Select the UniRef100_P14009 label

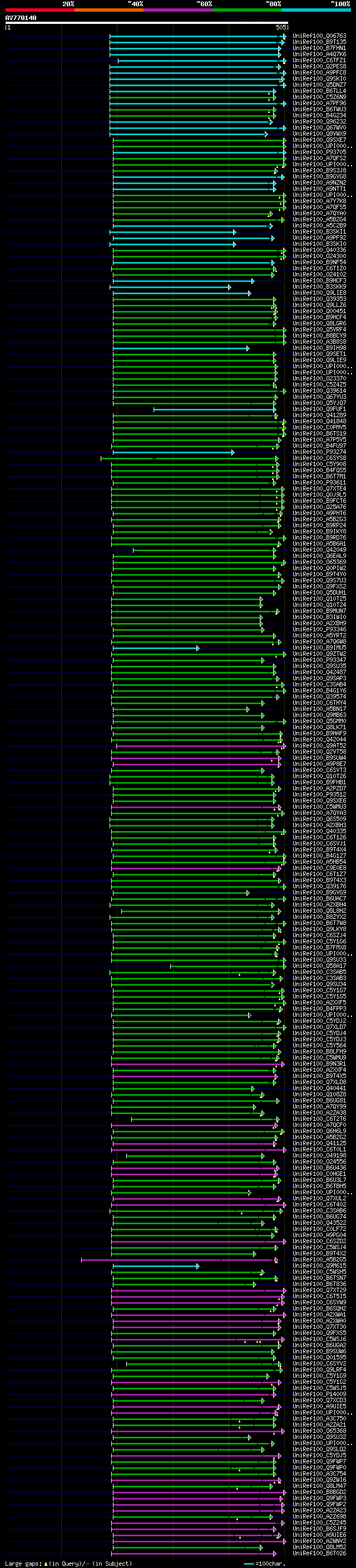pyautogui.click(x=319, y=1393)
